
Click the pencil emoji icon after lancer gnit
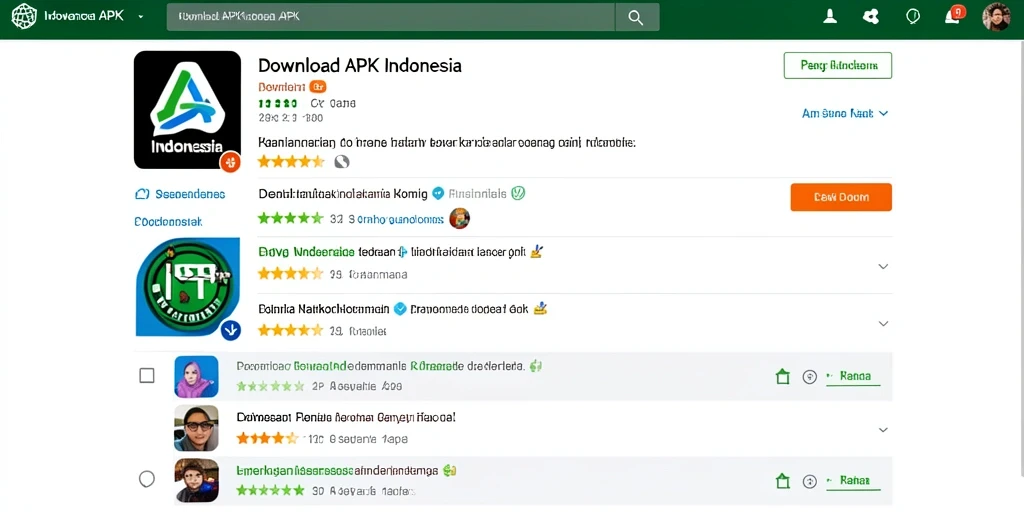[x=537, y=251]
